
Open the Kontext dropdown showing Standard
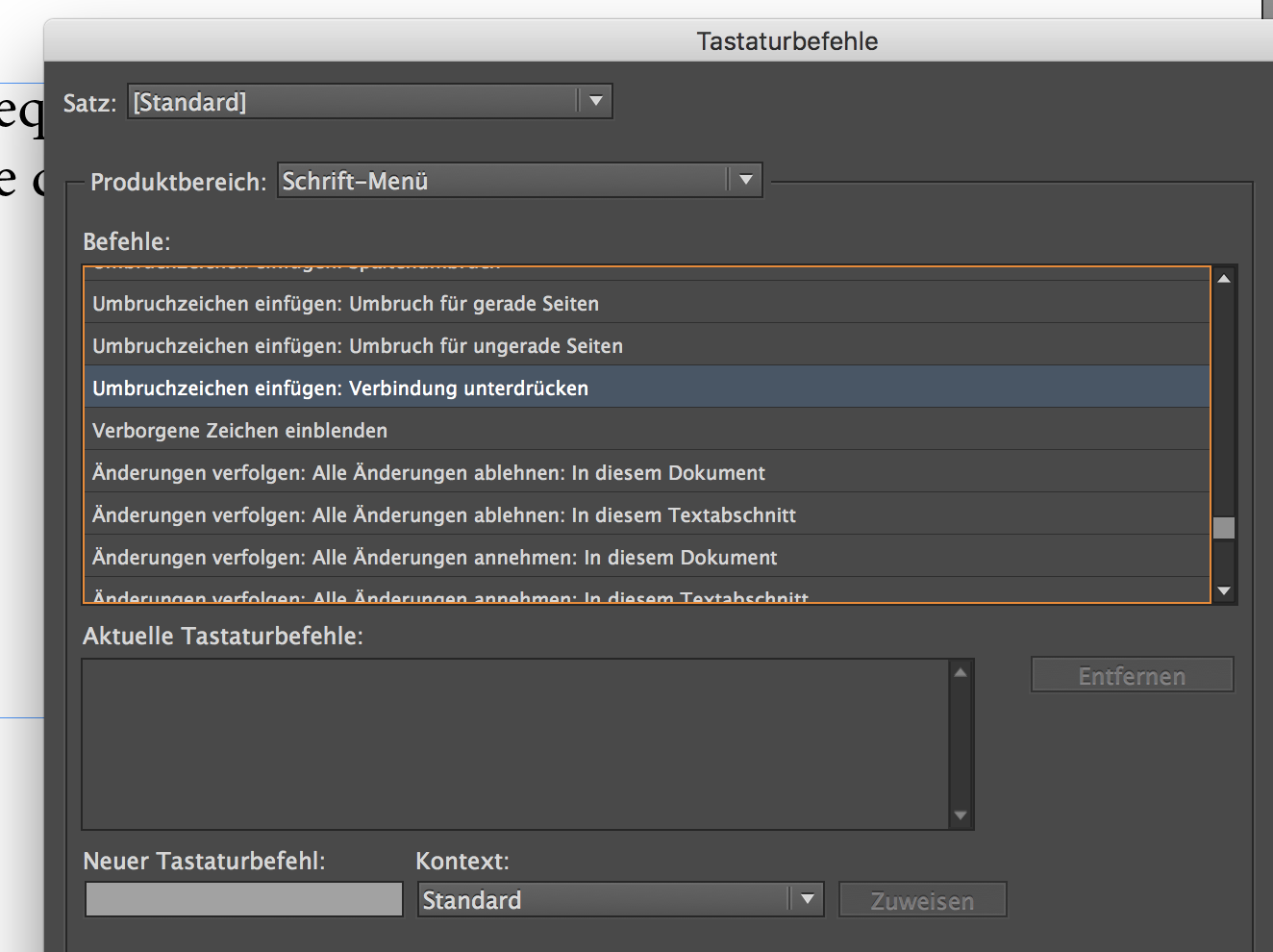tap(620, 899)
